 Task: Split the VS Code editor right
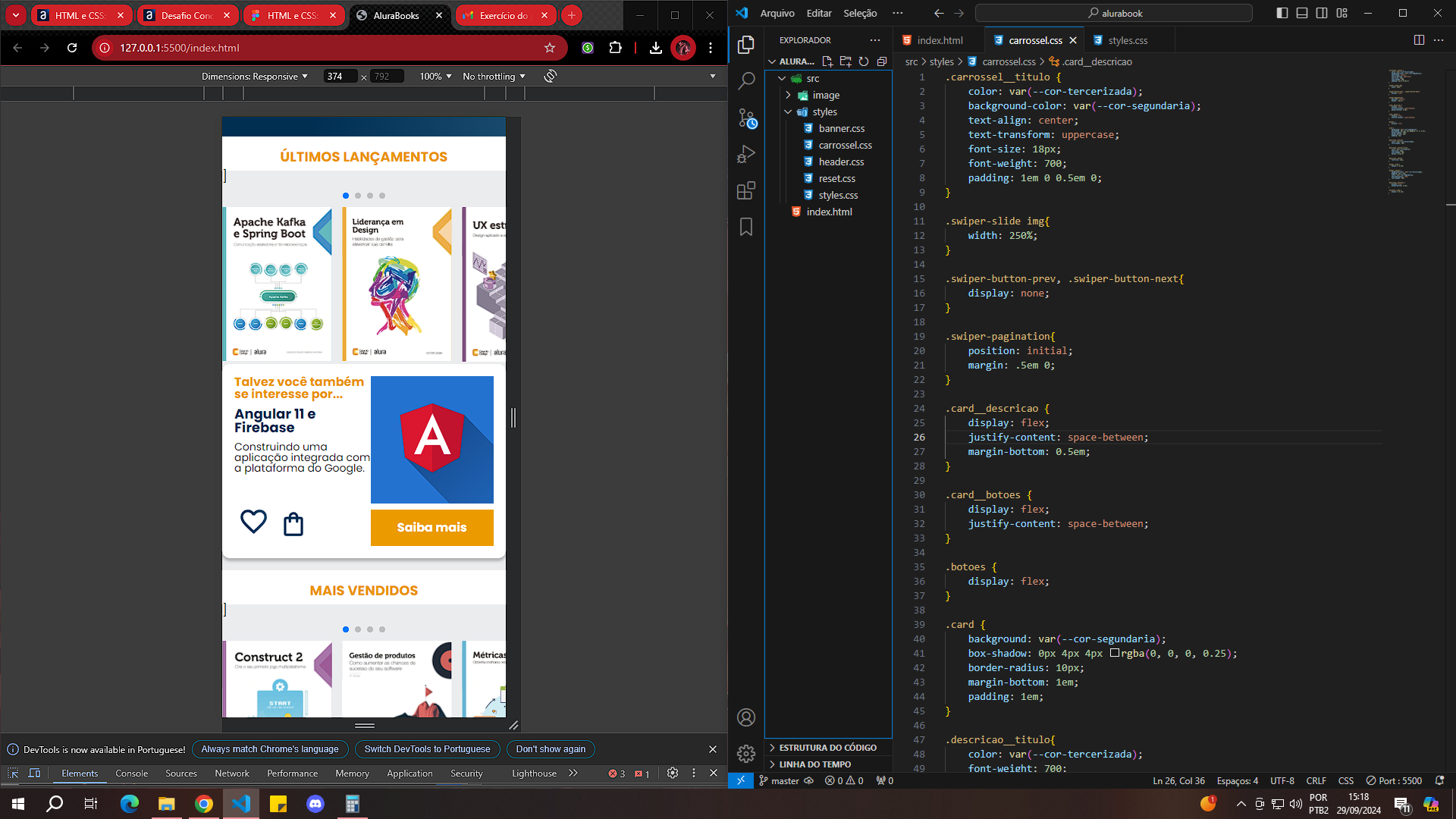tap(1419, 40)
